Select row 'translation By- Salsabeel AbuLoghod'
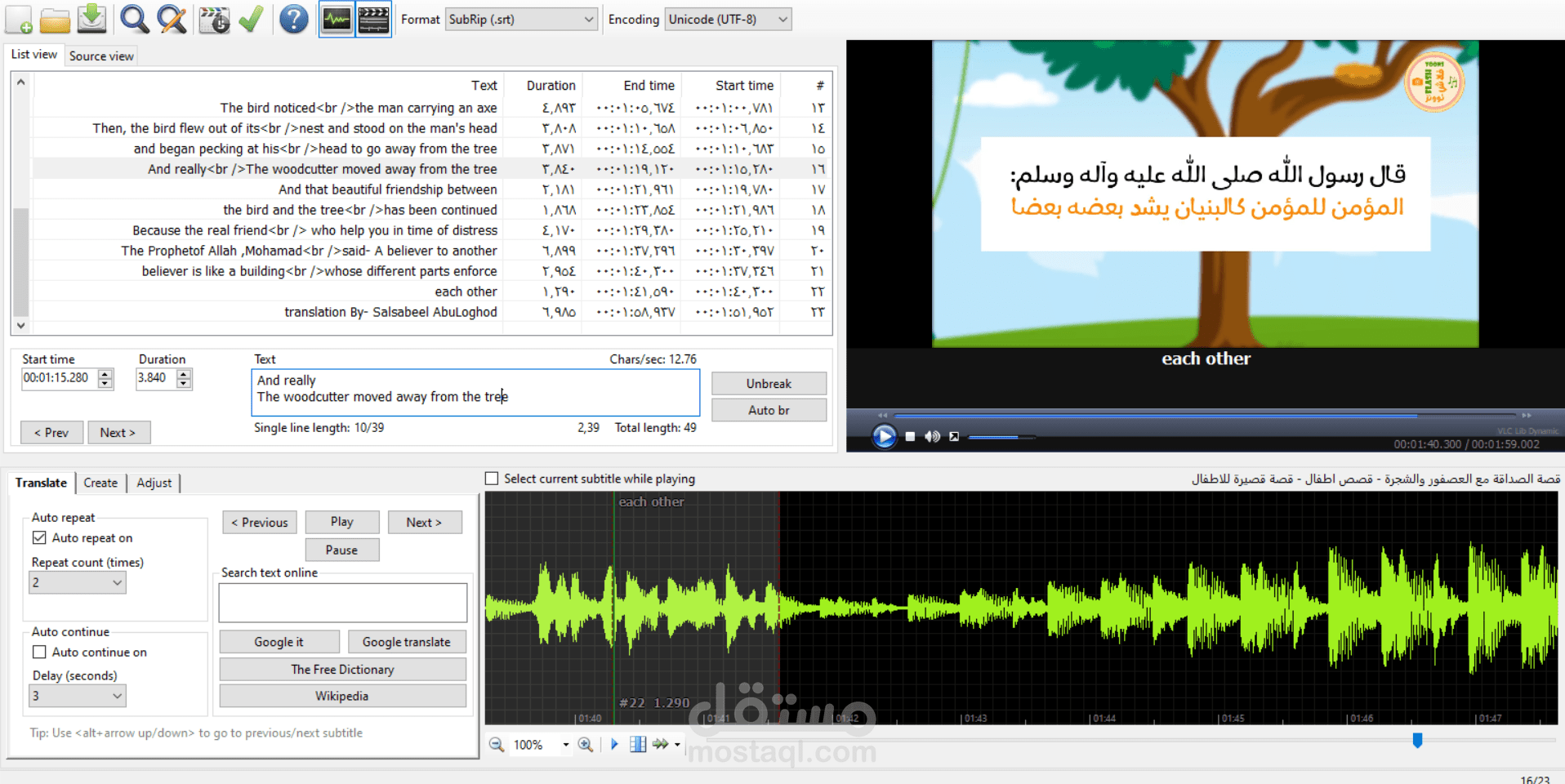The height and width of the screenshot is (784, 1565). pyautogui.click(x=432, y=312)
